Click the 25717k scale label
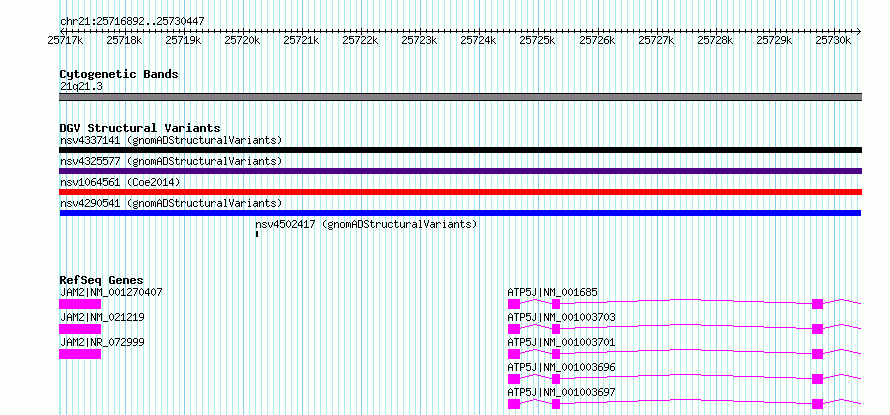This screenshot has height=415, width=890. pos(65,40)
